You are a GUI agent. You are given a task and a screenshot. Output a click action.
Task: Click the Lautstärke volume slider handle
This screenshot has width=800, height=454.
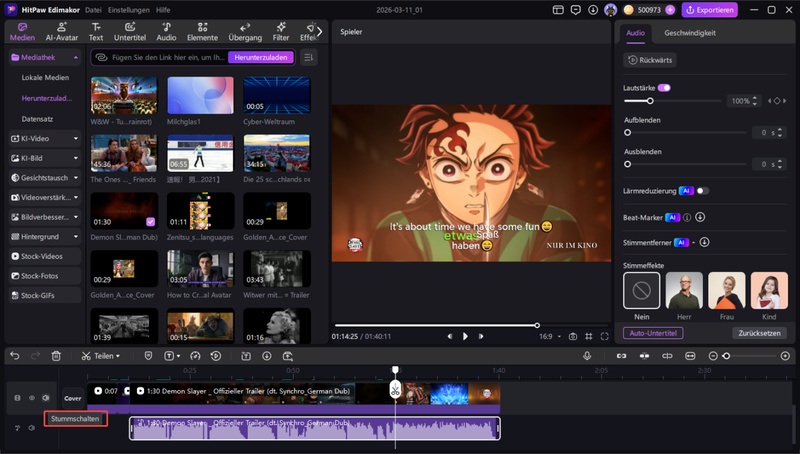[650, 101]
